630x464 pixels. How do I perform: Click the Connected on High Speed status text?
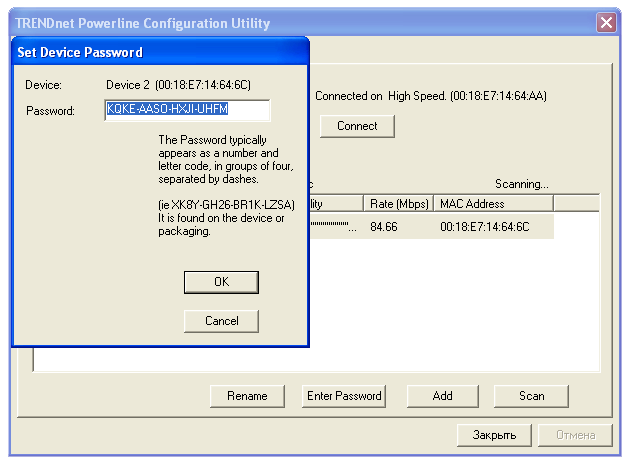[x=431, y=96]
